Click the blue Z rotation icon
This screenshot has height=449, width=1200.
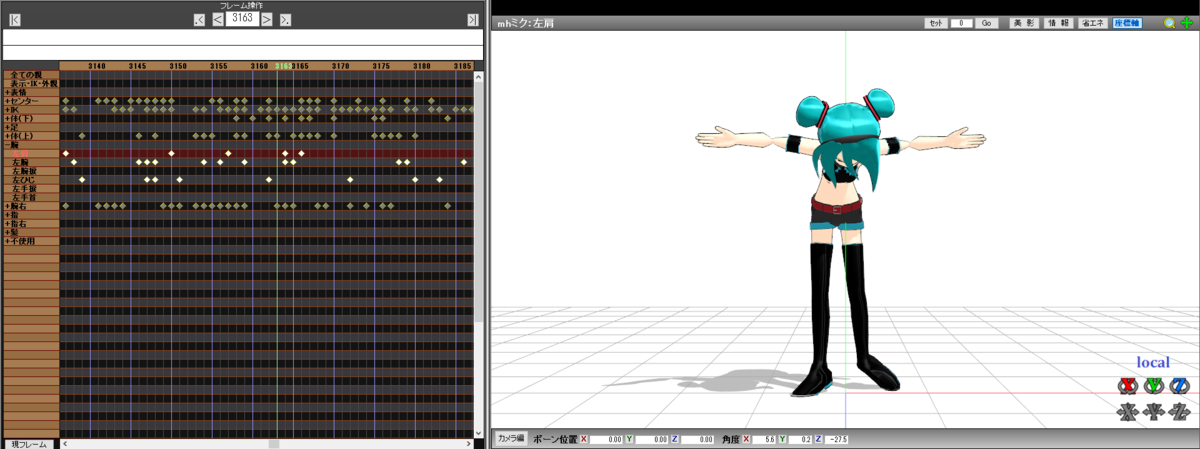1179,385
